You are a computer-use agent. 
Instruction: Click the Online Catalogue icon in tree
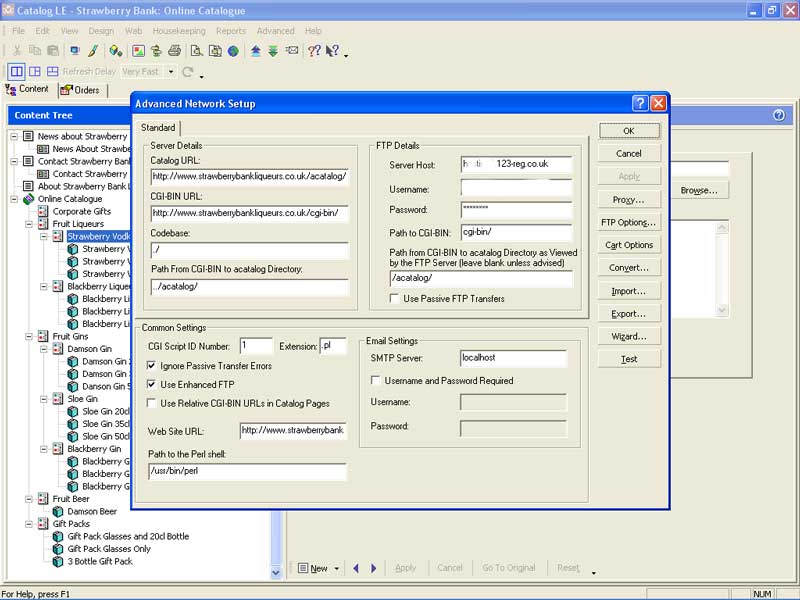point(28,199)
